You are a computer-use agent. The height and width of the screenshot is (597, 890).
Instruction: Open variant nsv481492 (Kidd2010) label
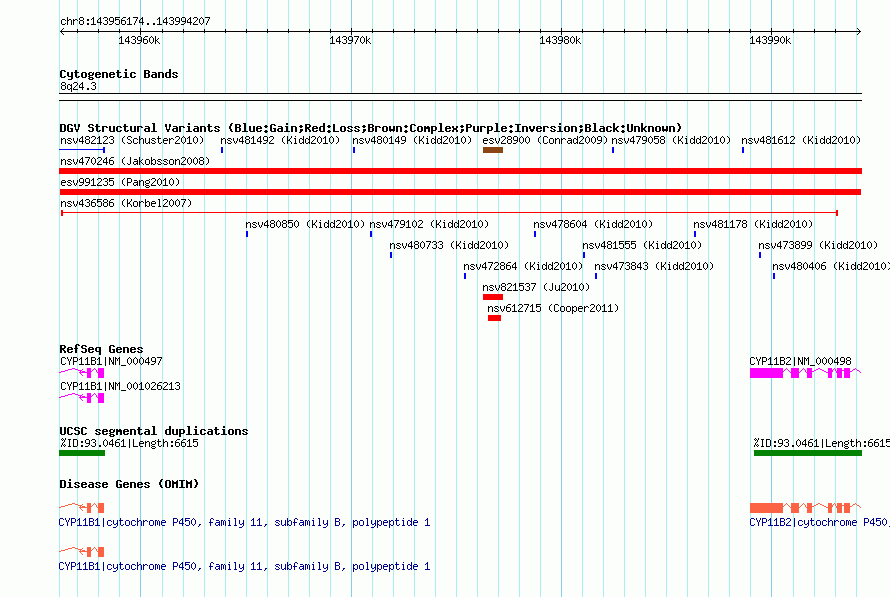pos(280,140)
